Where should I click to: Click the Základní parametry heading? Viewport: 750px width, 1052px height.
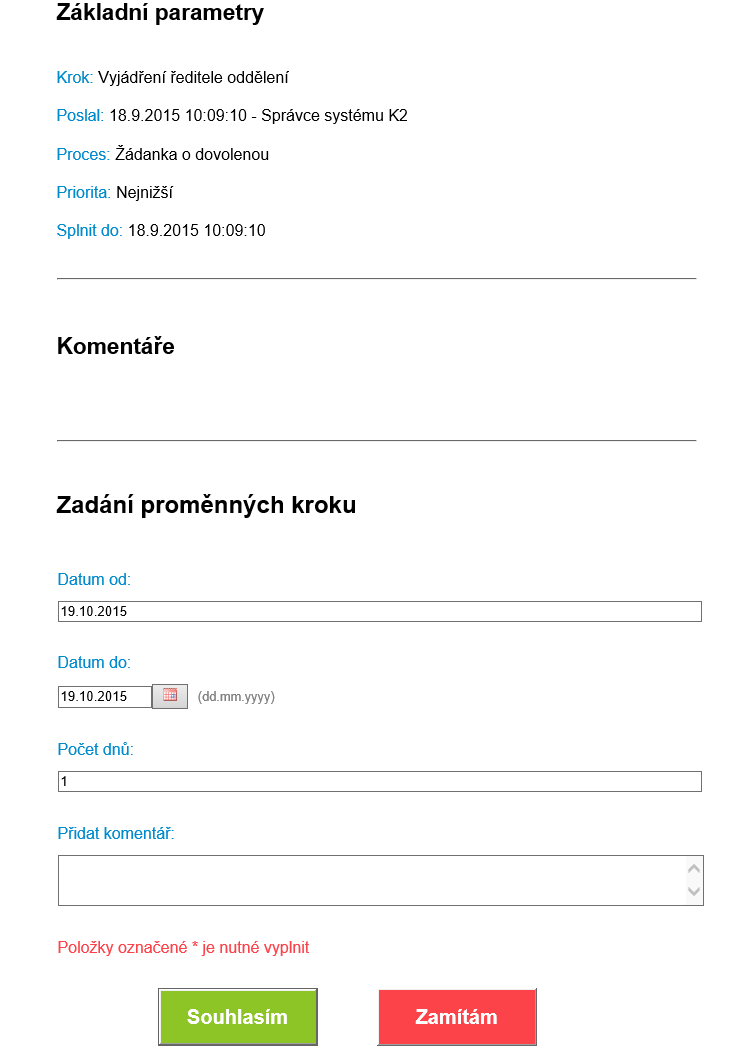(160, 13)
